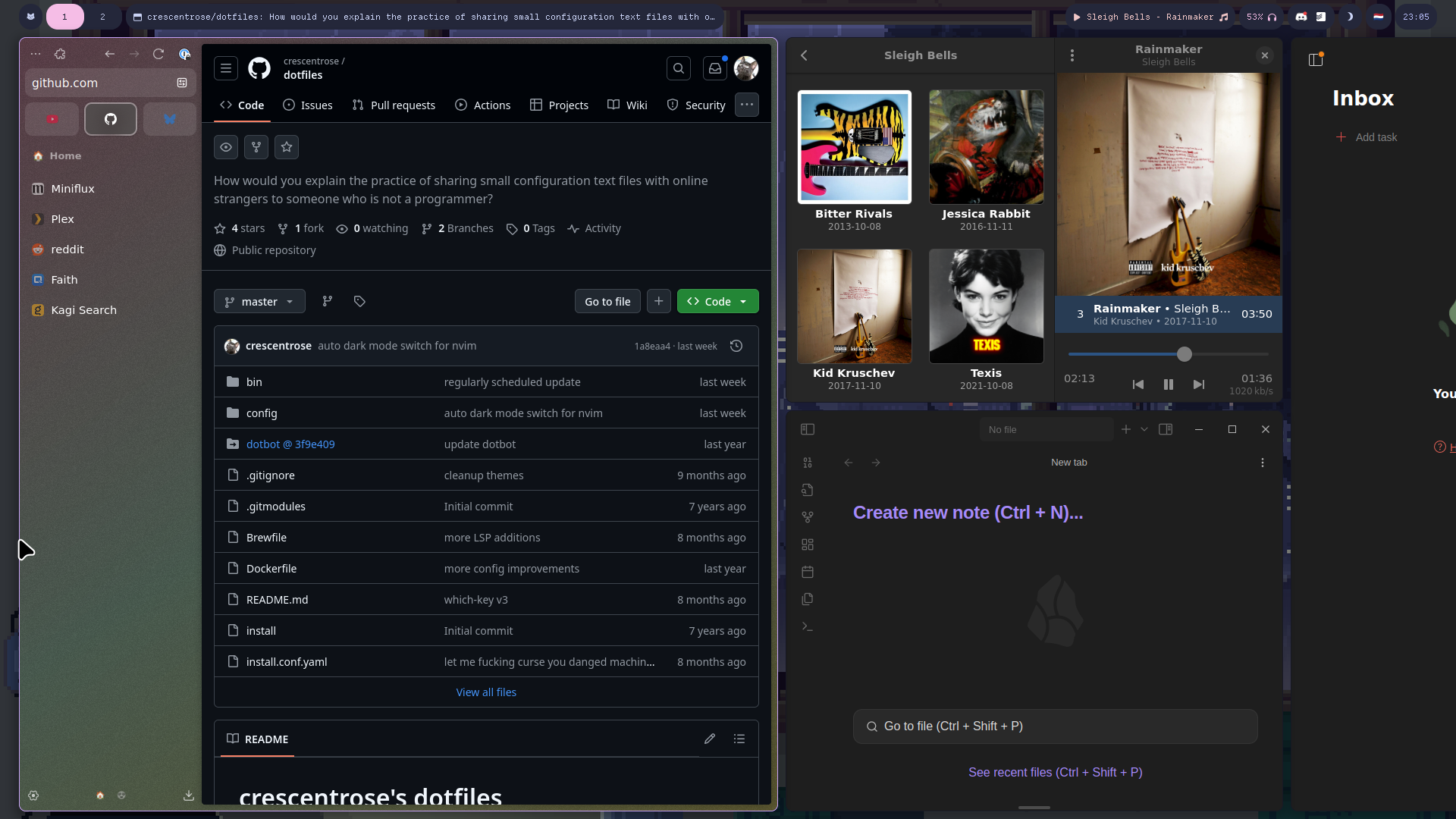Open the search-in-file icon in note sidebar
Image resolution: width=1456 pixels, height=819 pixels.
tap(807, 490)
